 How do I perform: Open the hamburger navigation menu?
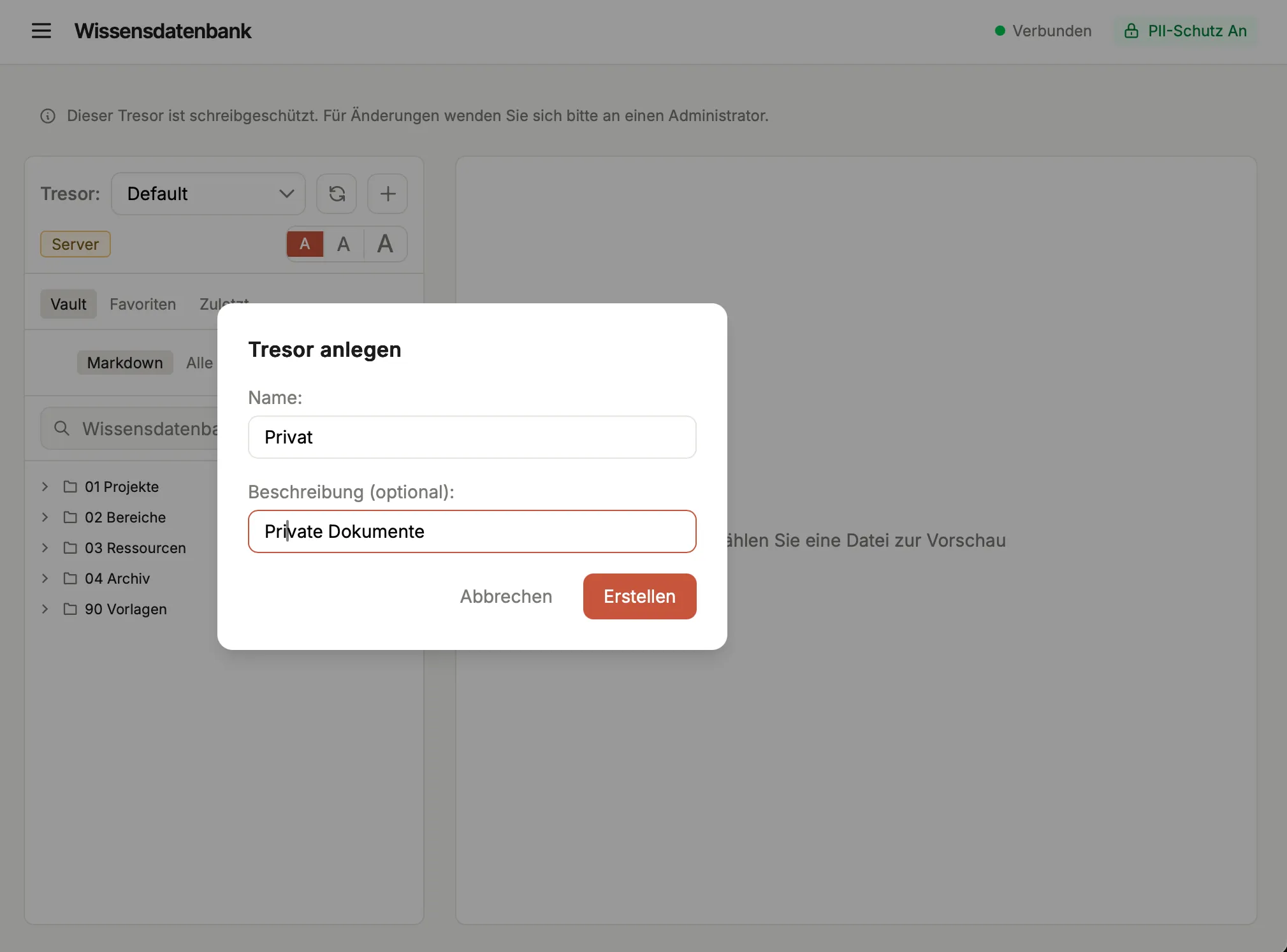pos(41,31)
